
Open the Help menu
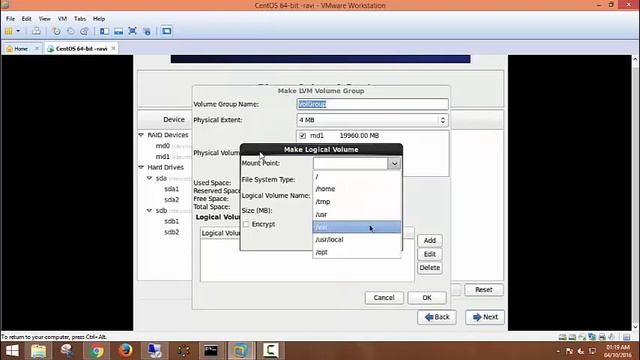(99, 19)
